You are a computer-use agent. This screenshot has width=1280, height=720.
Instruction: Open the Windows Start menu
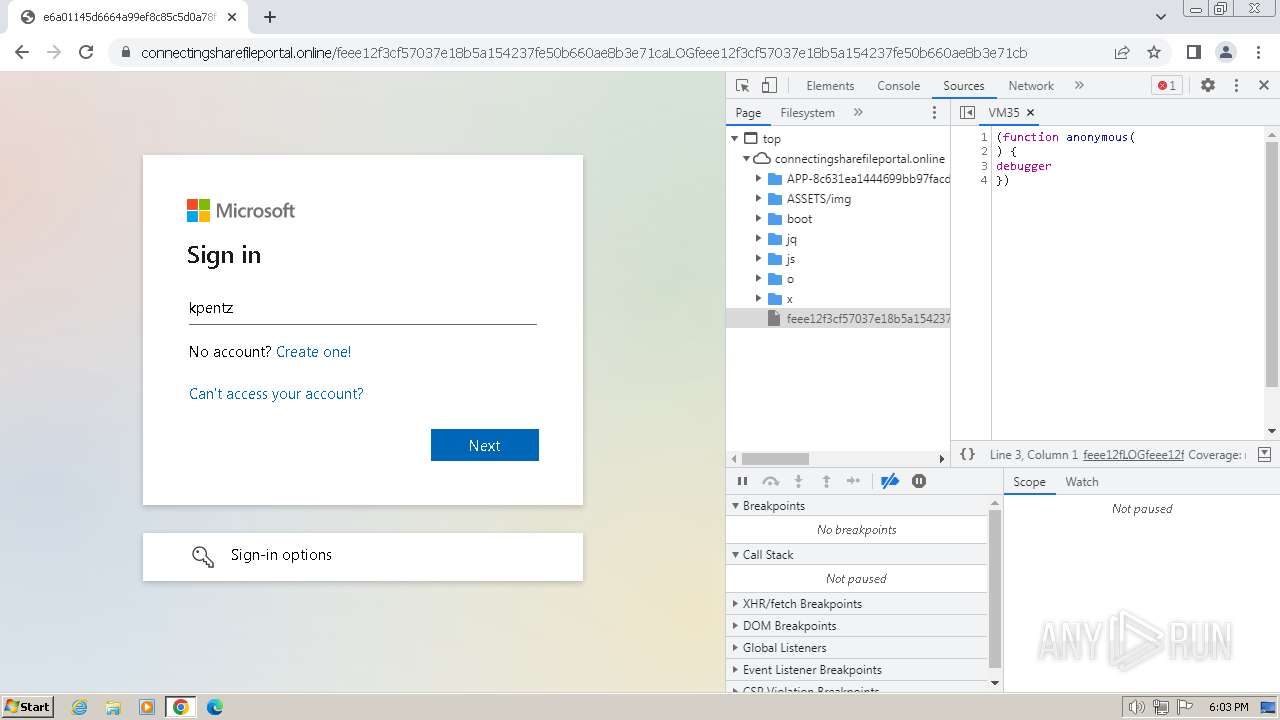coord(27,706)
